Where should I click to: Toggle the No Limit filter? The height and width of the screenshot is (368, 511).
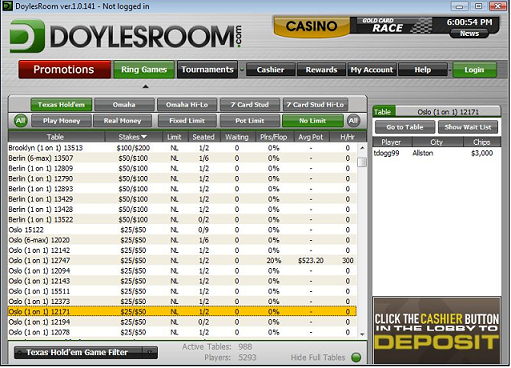[313, 121]
